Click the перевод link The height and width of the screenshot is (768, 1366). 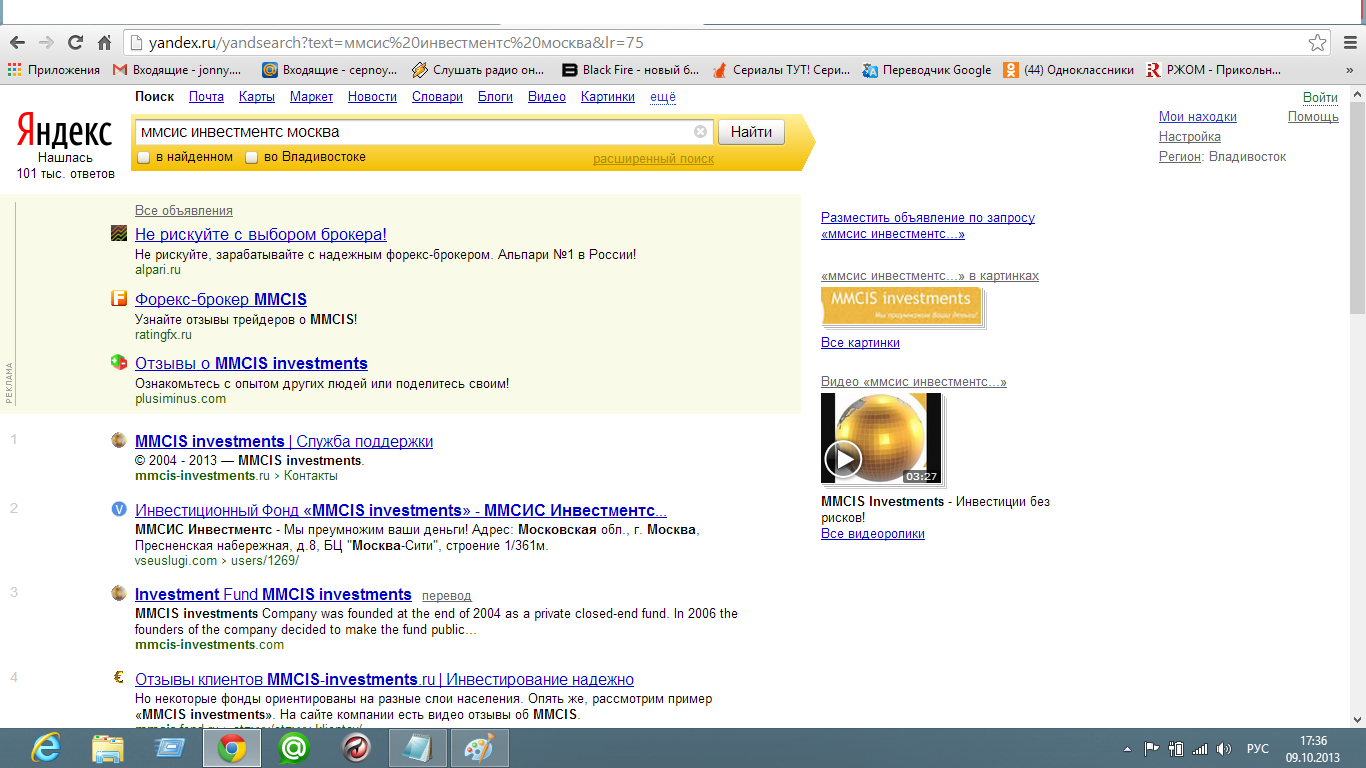pyautogui.click(x=446, y=596)
